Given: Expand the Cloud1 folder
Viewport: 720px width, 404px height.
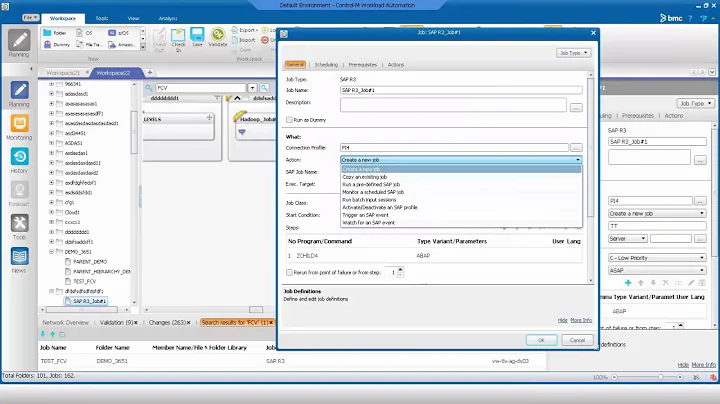Looking at the screenshot, I should point(51,212).
